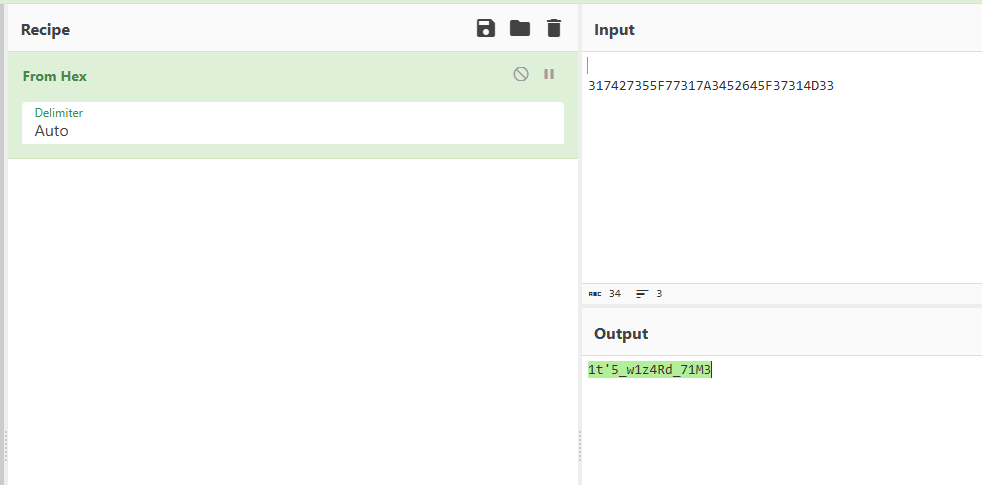Image resolution: width=982 pixels, height=485 pixels.
Task: Toggle the breakpoint on From Hex
Action: coord(549,74)
